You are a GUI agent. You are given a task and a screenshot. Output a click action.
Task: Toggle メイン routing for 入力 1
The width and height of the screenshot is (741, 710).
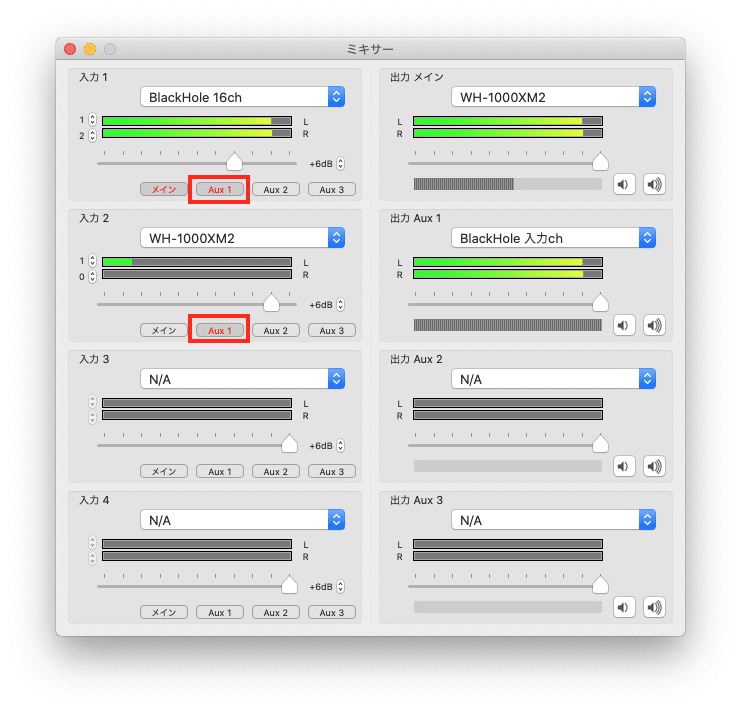[164, 190]
